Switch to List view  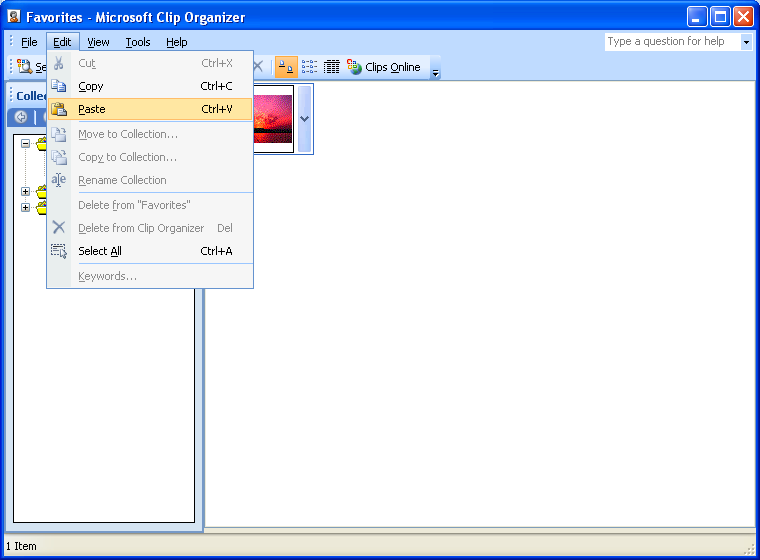click(x=309, y=67)
